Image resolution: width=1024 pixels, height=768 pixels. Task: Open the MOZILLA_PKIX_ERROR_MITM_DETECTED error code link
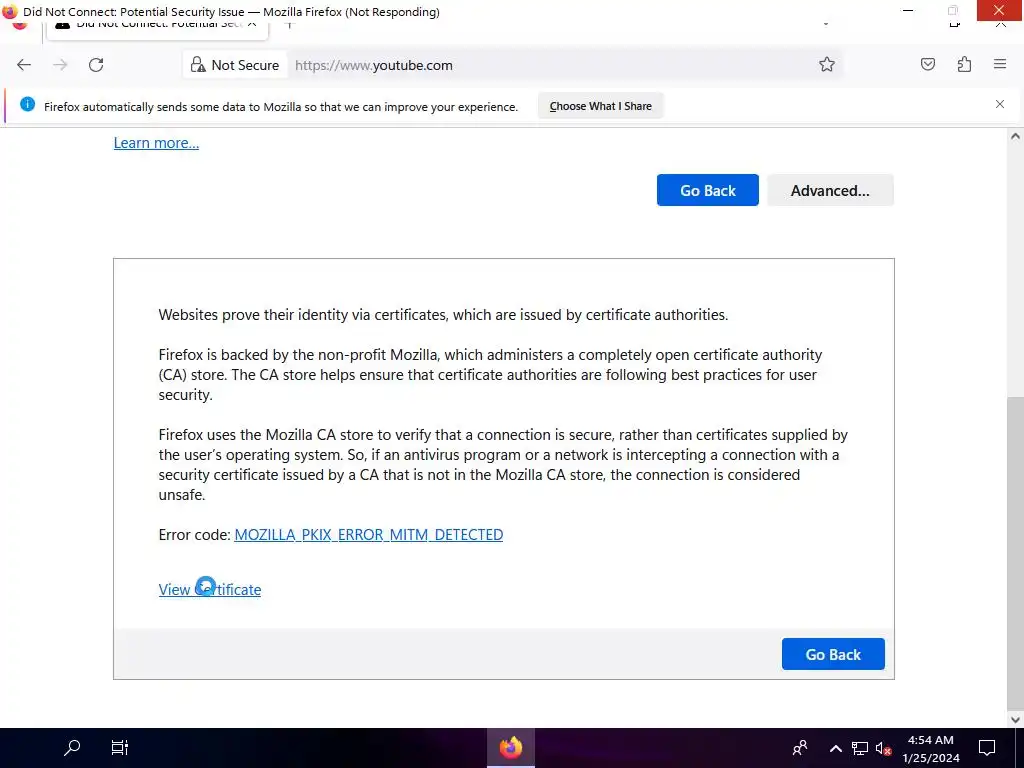click(368, 535)
